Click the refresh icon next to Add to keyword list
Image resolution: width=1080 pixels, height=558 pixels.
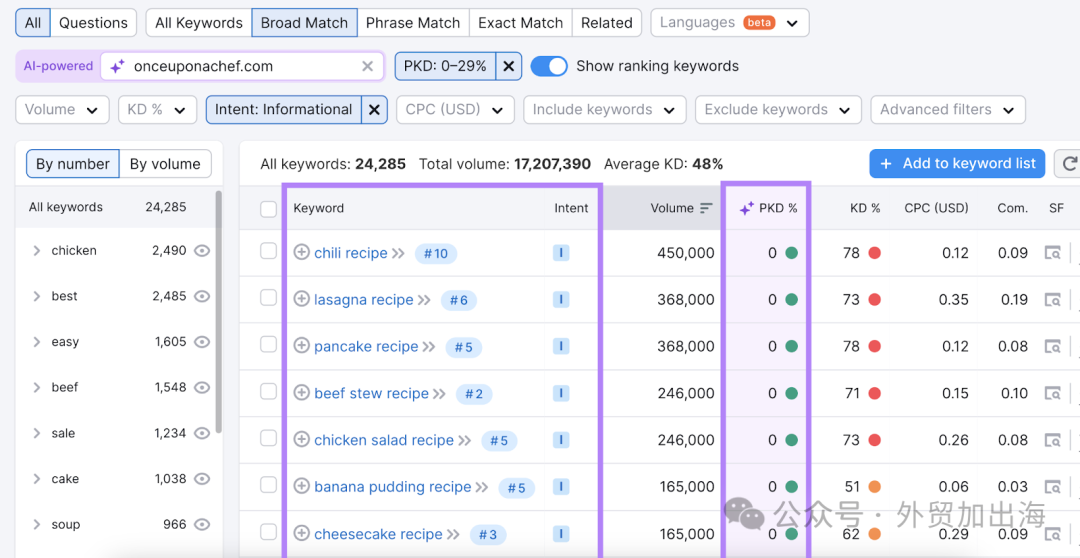click(x=1070, y=163)
